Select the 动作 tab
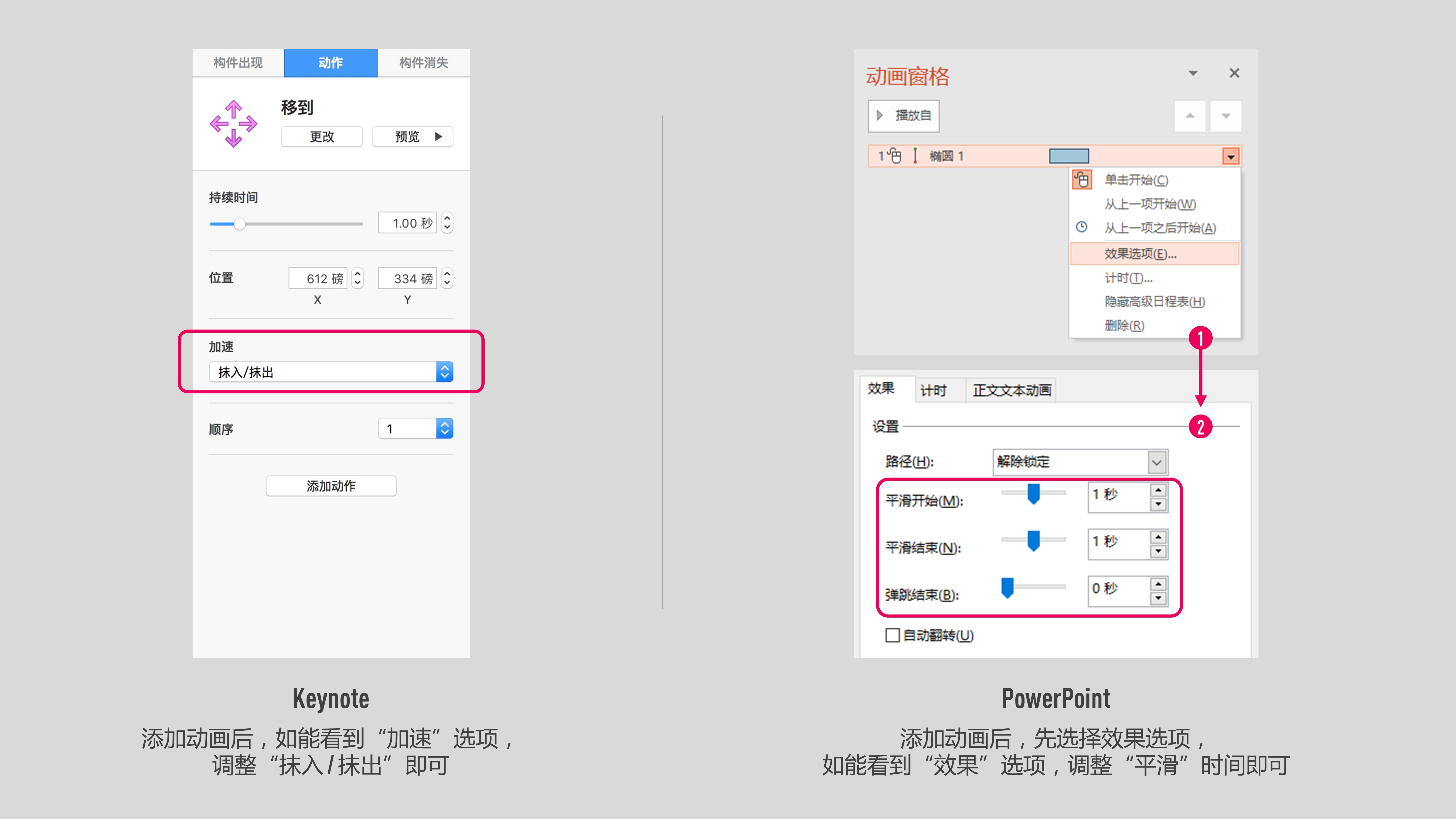Image resolution: width=1456 pixels, height=819 pixels. point(331,63)
